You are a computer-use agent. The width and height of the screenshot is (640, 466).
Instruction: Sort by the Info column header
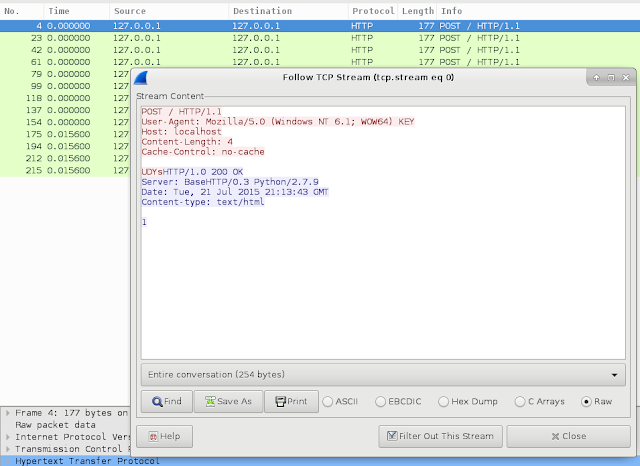pos(538,11)
